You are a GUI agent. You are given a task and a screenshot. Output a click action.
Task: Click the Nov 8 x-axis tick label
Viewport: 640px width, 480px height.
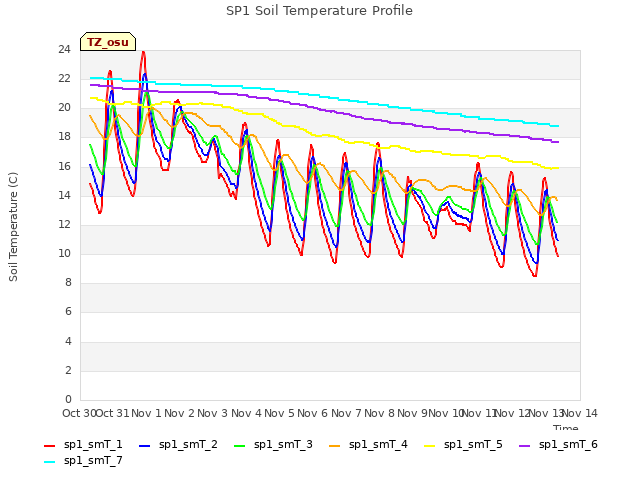point(380,413)
